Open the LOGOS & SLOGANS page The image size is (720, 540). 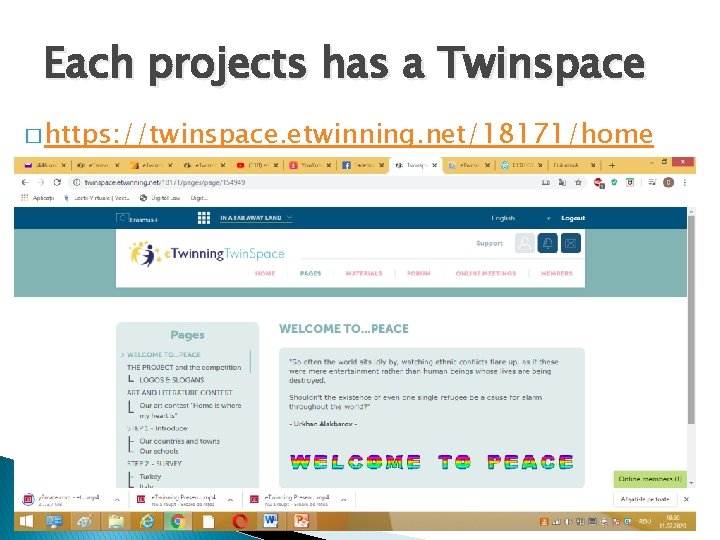(172, 380)
